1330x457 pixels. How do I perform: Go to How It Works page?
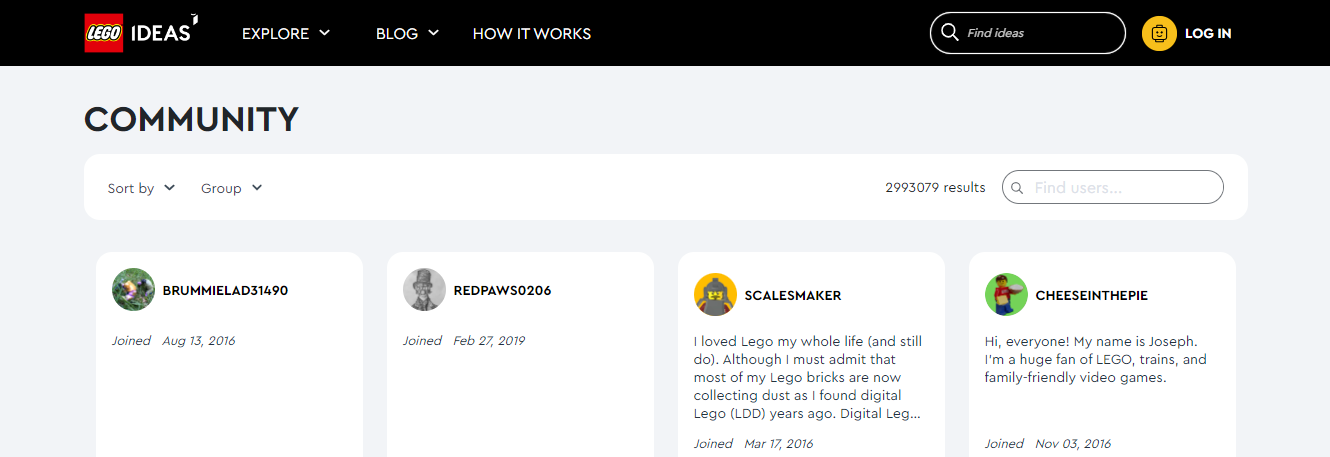click(x=532, y=33)
